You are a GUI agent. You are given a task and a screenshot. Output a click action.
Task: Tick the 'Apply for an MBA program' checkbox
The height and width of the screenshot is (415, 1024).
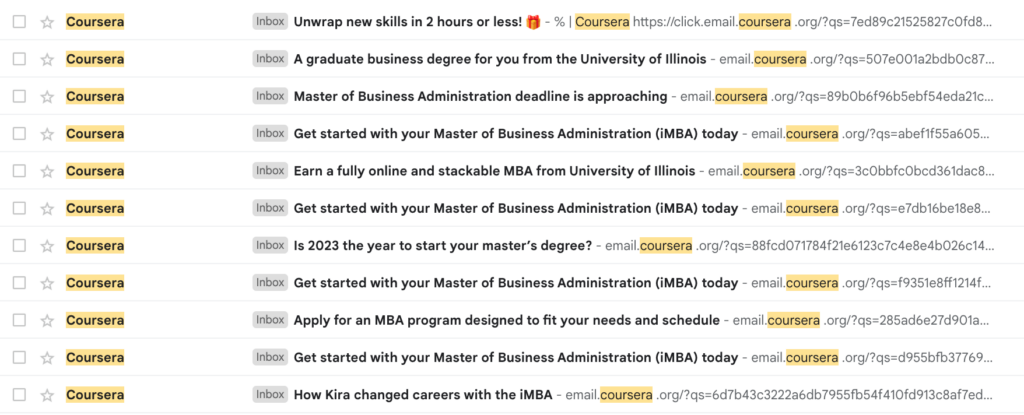tap(19, 321)
